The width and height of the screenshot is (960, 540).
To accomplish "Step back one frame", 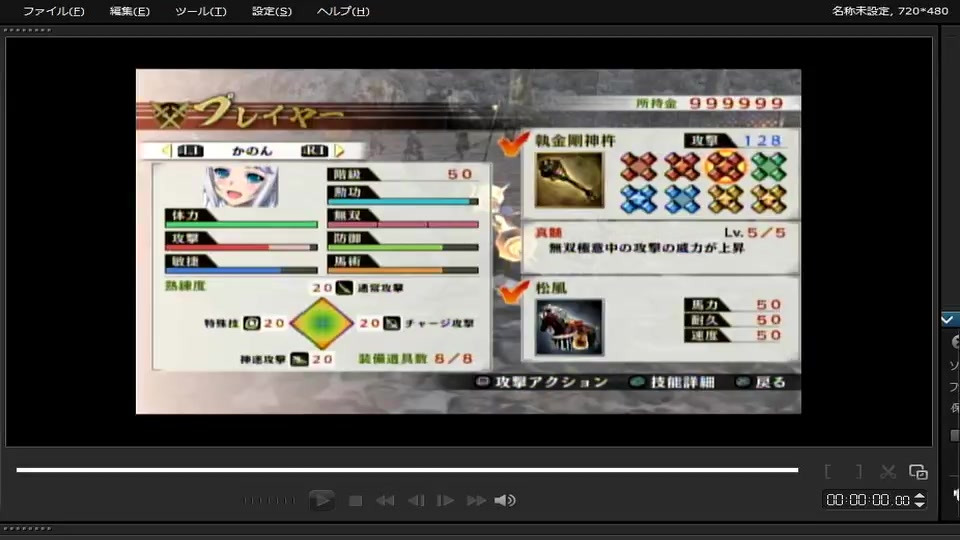I will coord(416,501).
